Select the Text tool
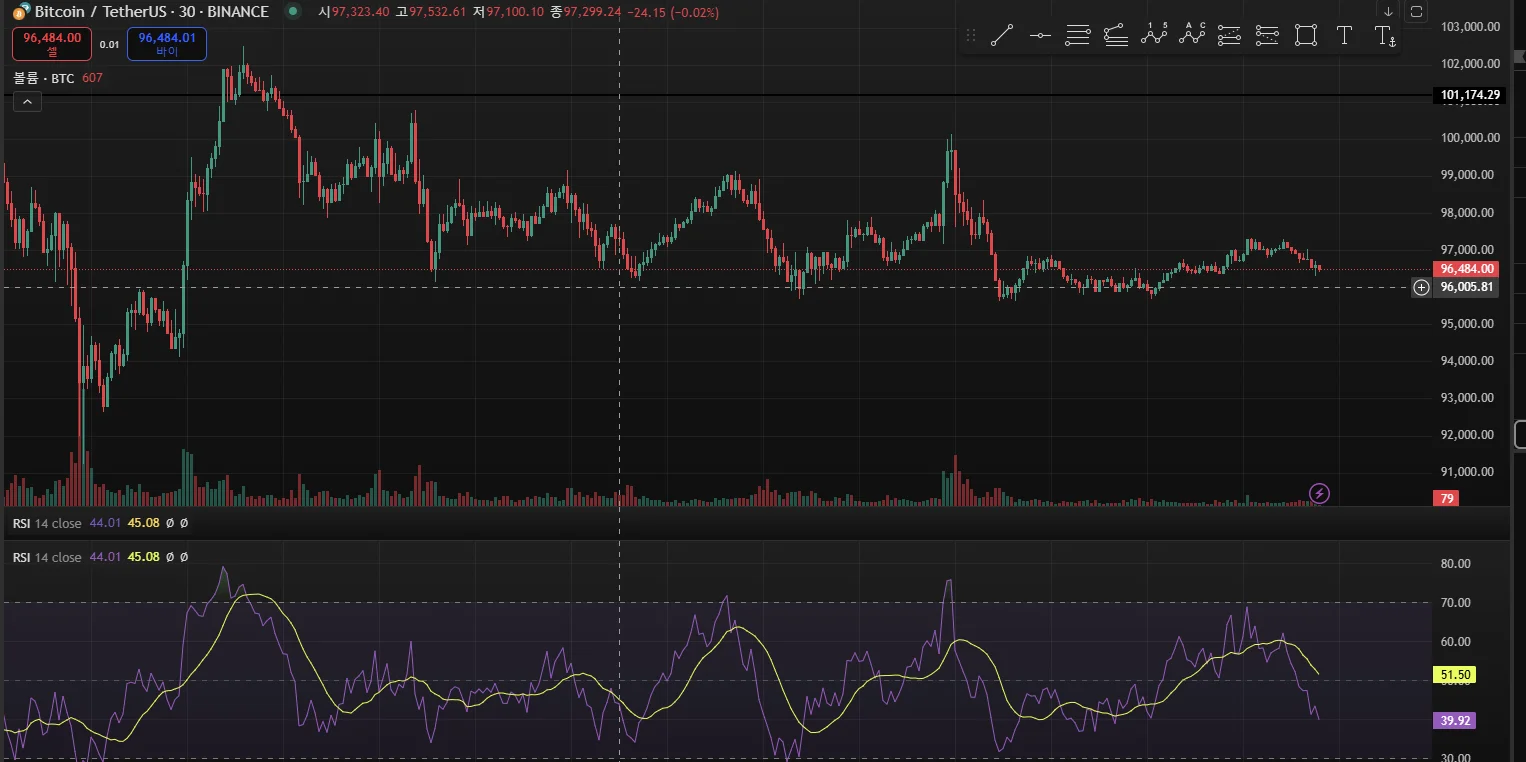 click(x=1344, y=36)
